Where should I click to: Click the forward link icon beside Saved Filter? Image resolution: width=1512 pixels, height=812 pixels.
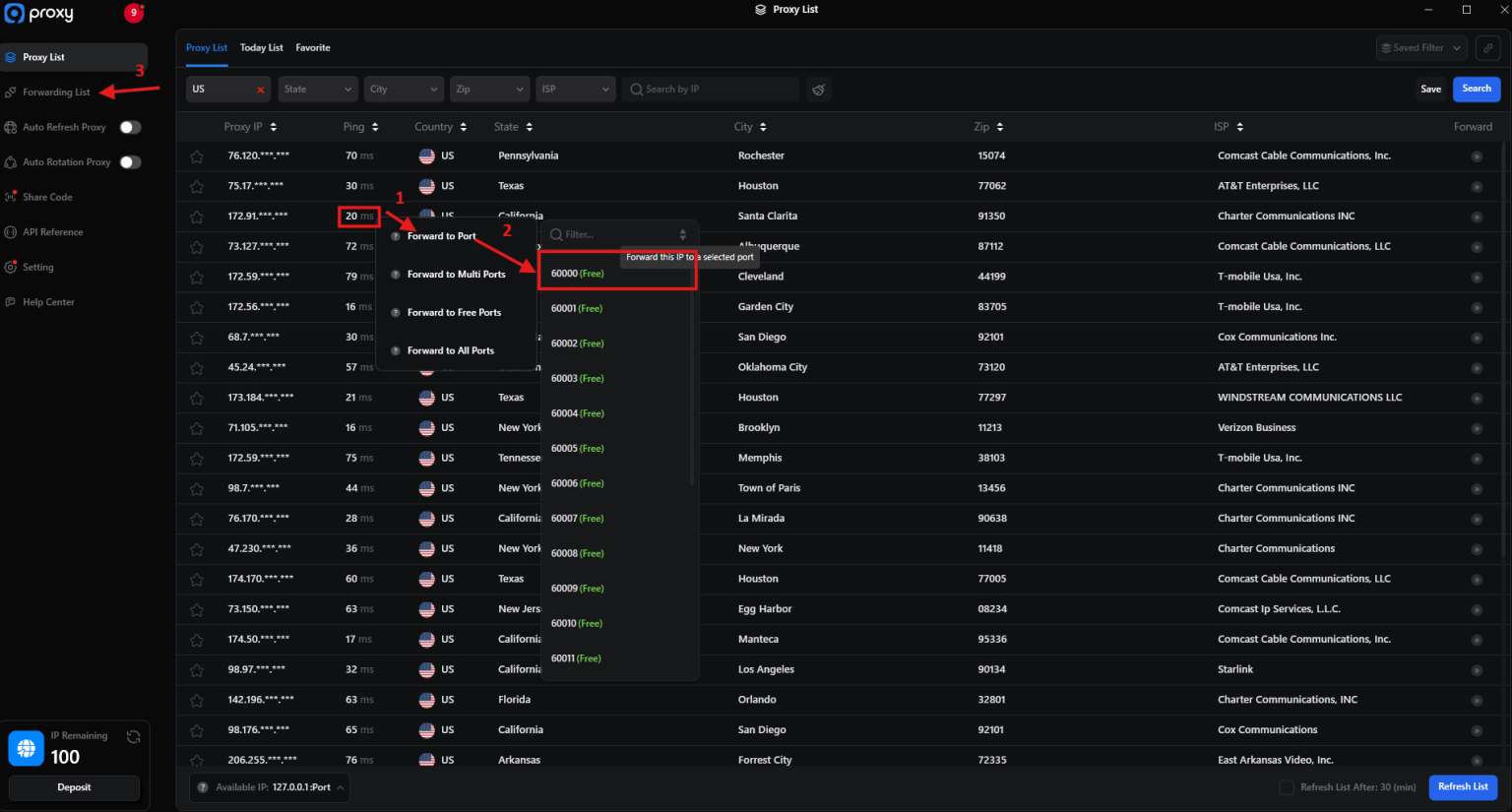1487,47
